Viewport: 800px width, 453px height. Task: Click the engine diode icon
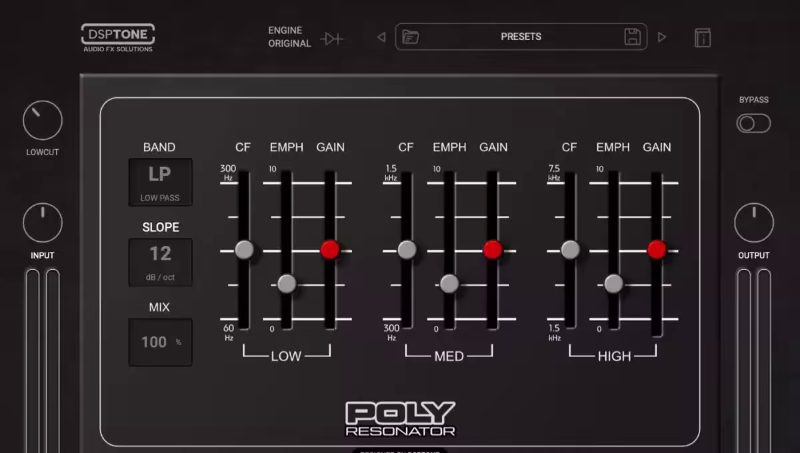coord(332,38)
